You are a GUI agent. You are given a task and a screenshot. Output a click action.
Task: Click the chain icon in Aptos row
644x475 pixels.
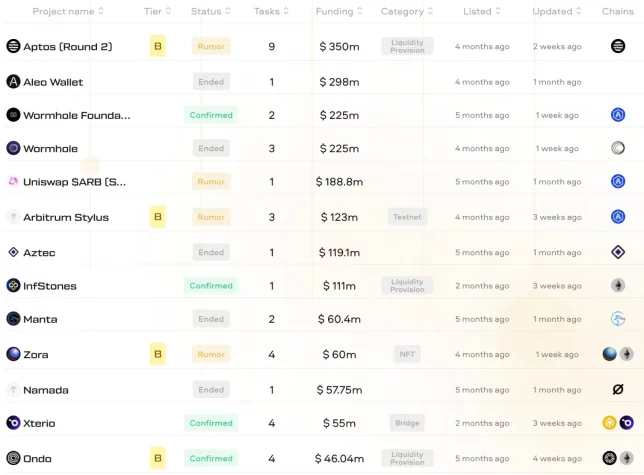(x=618, y=46)
